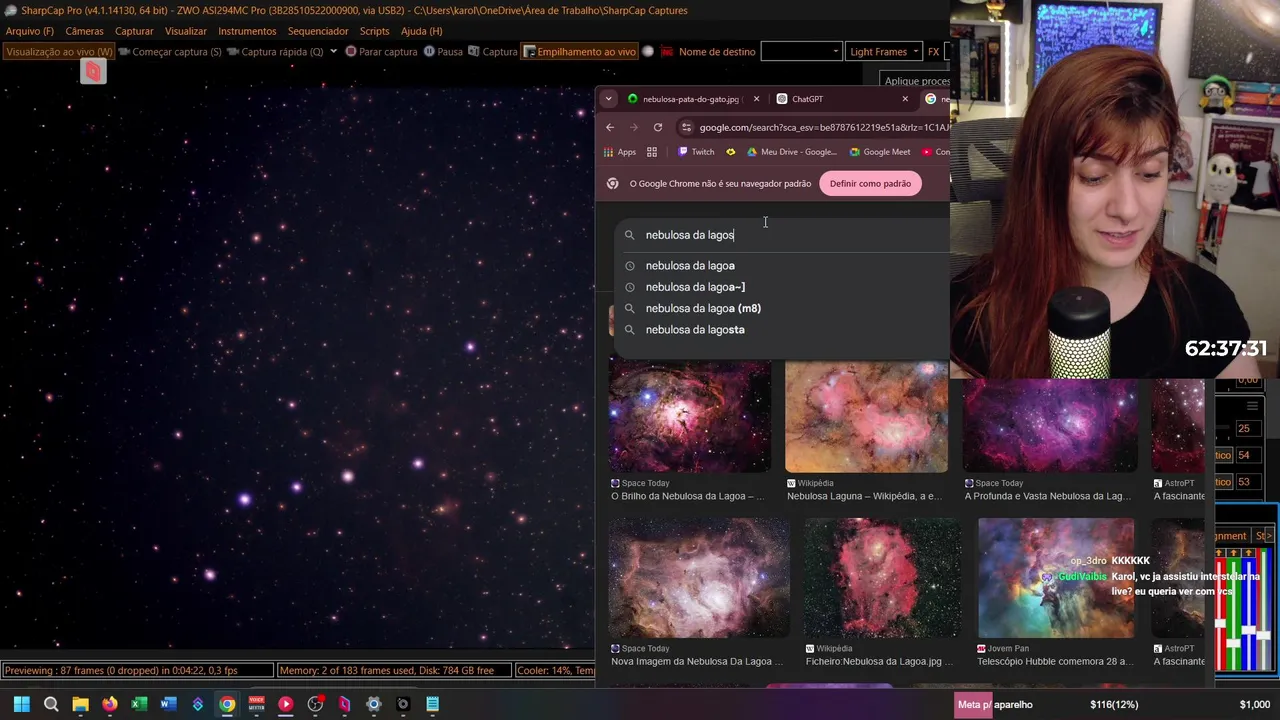Click the Captura snapshot button
Image resolution: width=1280 pixels, height=720 pixels.
pos(493,52)
